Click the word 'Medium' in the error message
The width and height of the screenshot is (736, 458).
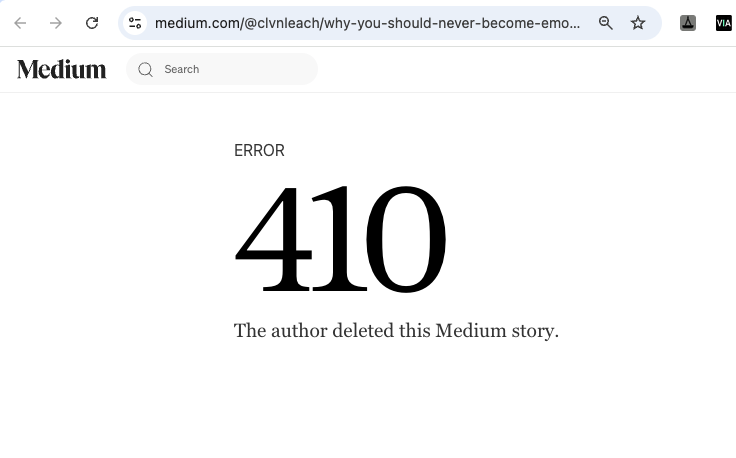(469, 331)
